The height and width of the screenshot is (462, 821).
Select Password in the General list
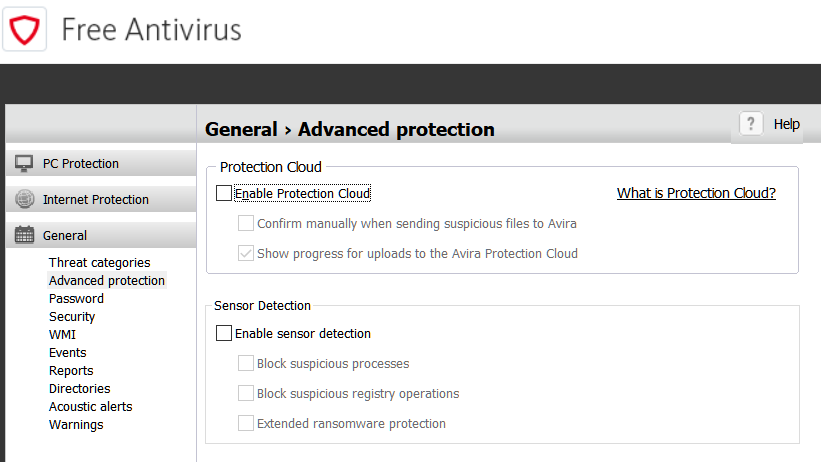point(76,299)
